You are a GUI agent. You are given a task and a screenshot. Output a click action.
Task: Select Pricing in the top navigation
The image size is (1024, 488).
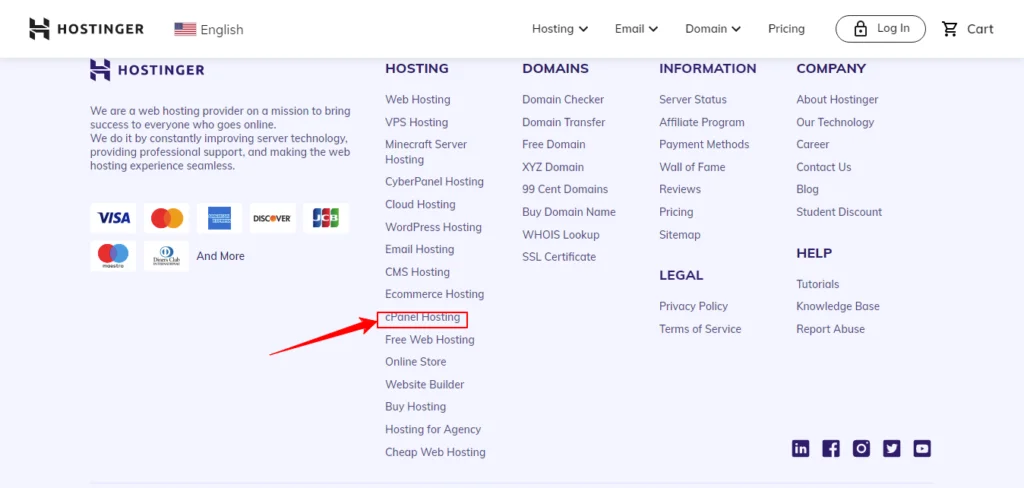786,29
